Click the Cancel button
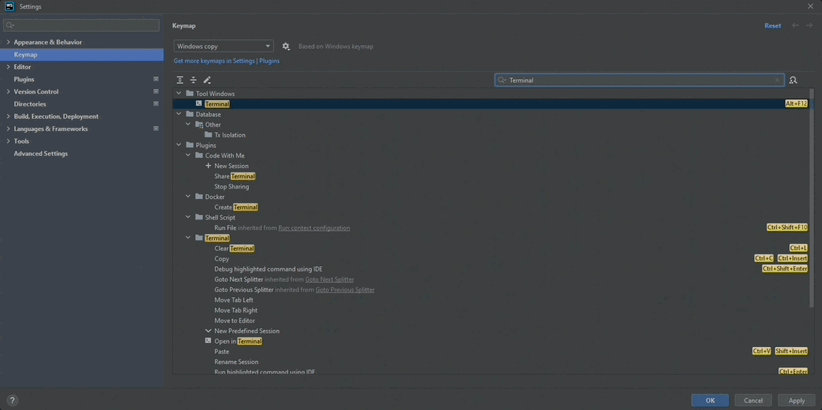The image size is (822, 410). pos(753,400)
